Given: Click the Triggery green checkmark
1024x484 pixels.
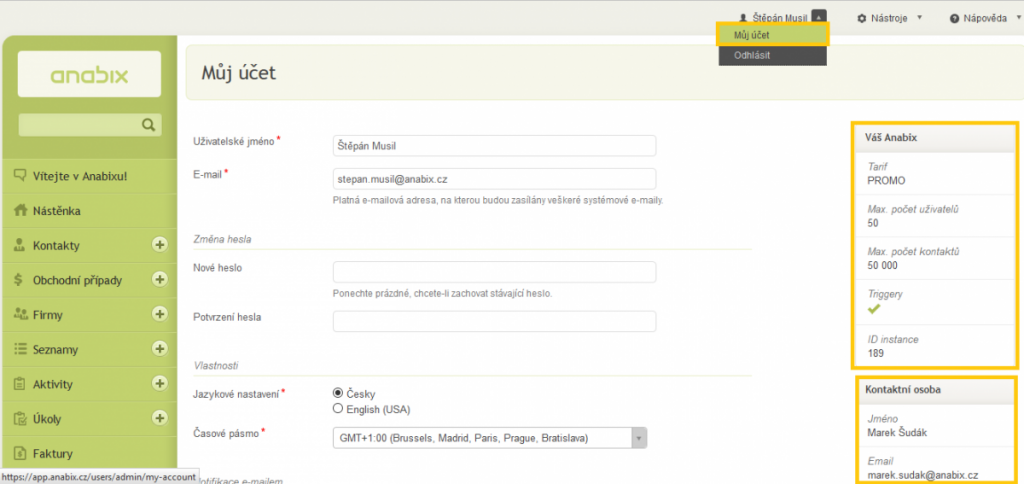Looking at the screenshot, I should tap(874, 309).
